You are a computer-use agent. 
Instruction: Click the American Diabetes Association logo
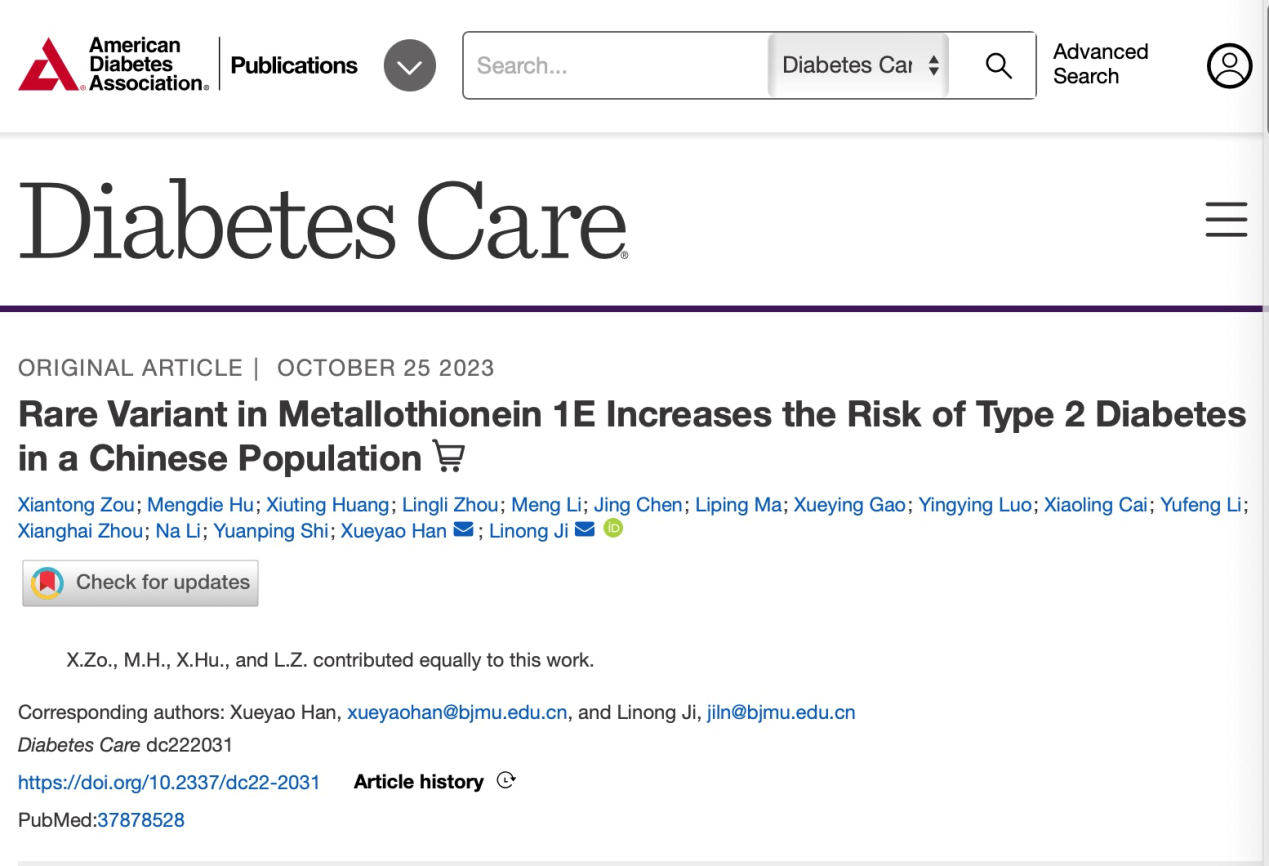pyautogui.click(x=113, y=65)
